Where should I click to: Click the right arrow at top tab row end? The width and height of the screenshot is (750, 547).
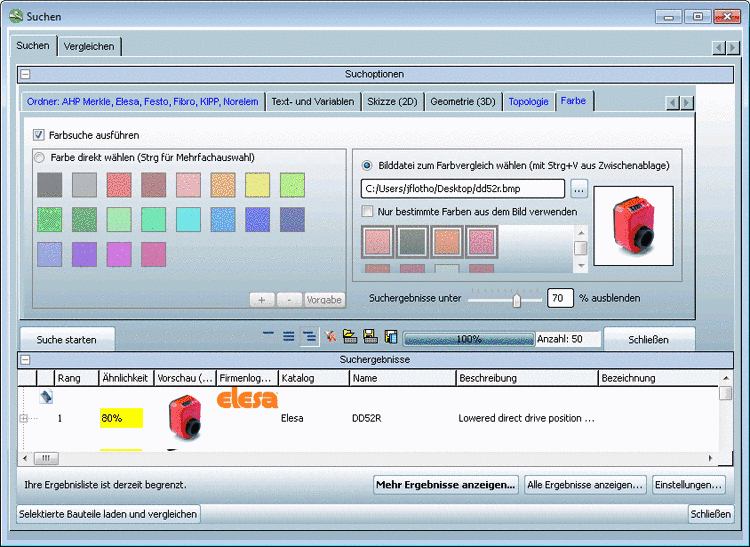pos(733,47)
